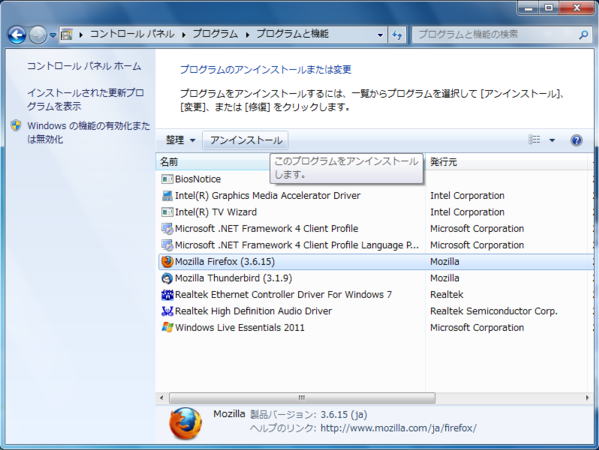
Task: Maximize the Programs and Features window
Action: point(549,8)
